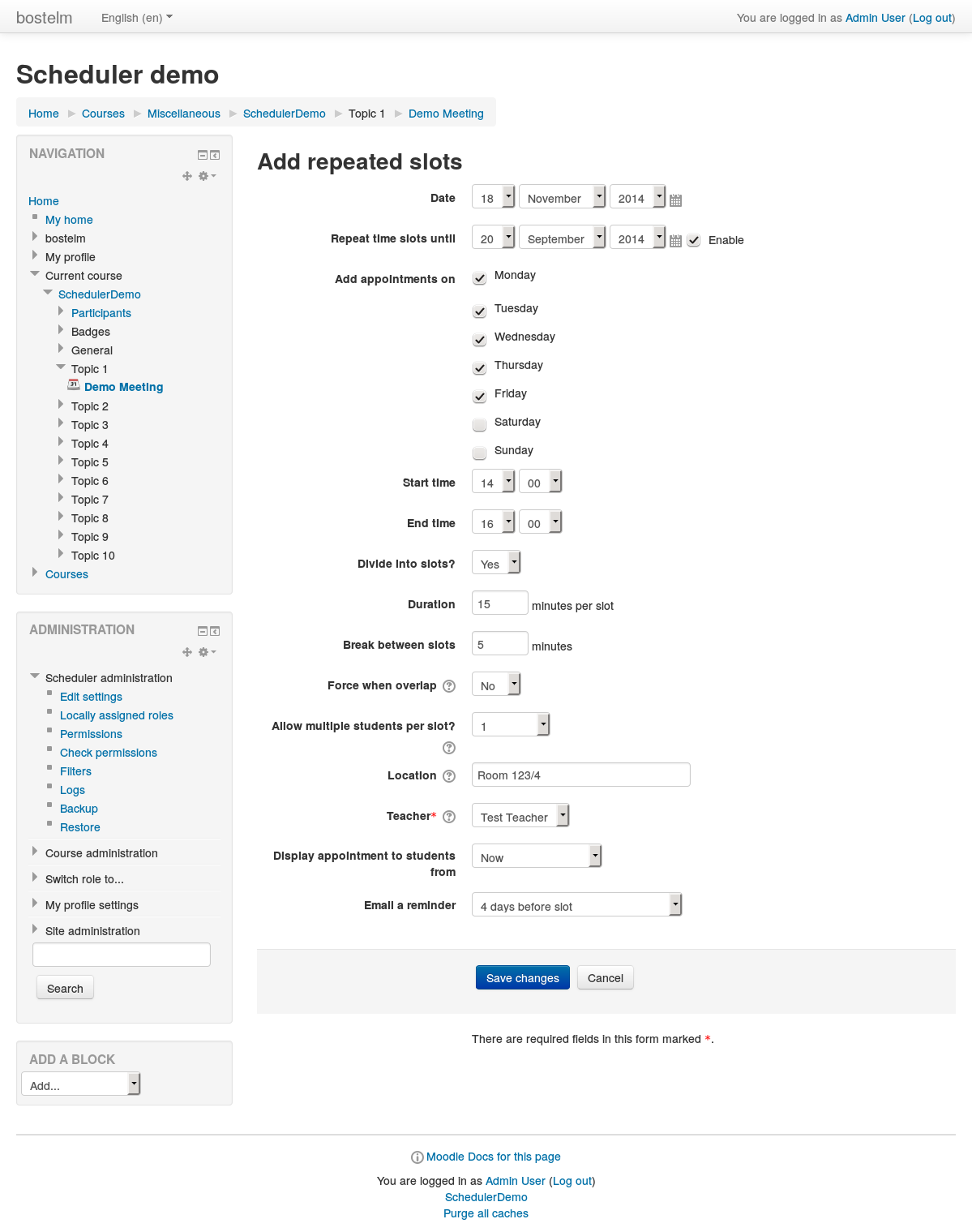Go to Miscellaneous in breadcrumb
This screenshot has width=972, height=1232.
pyautogui.click(x=184, y=114)
